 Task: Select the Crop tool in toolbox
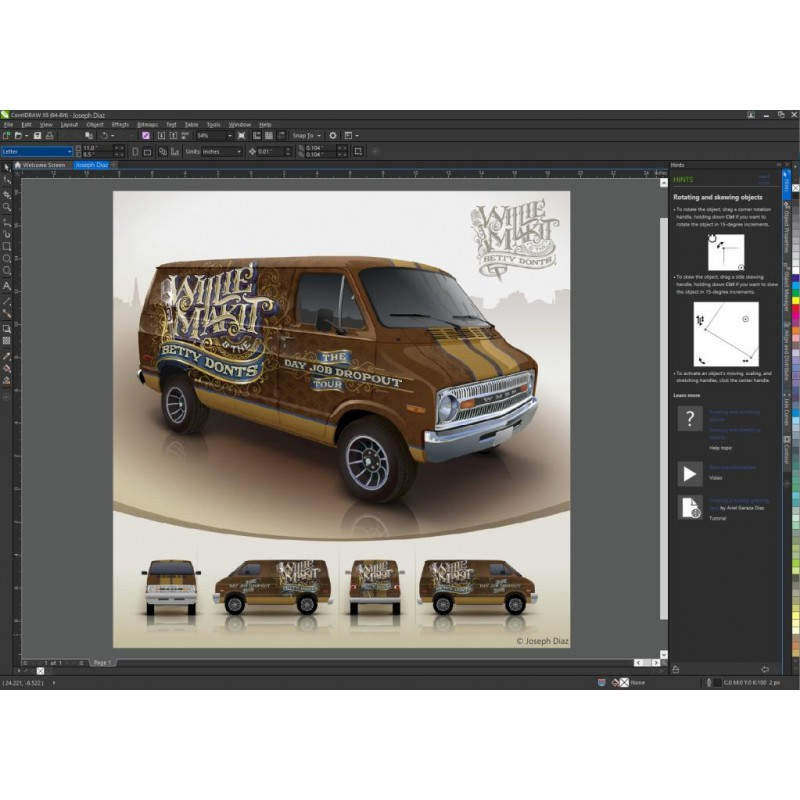tap(7, 194)
